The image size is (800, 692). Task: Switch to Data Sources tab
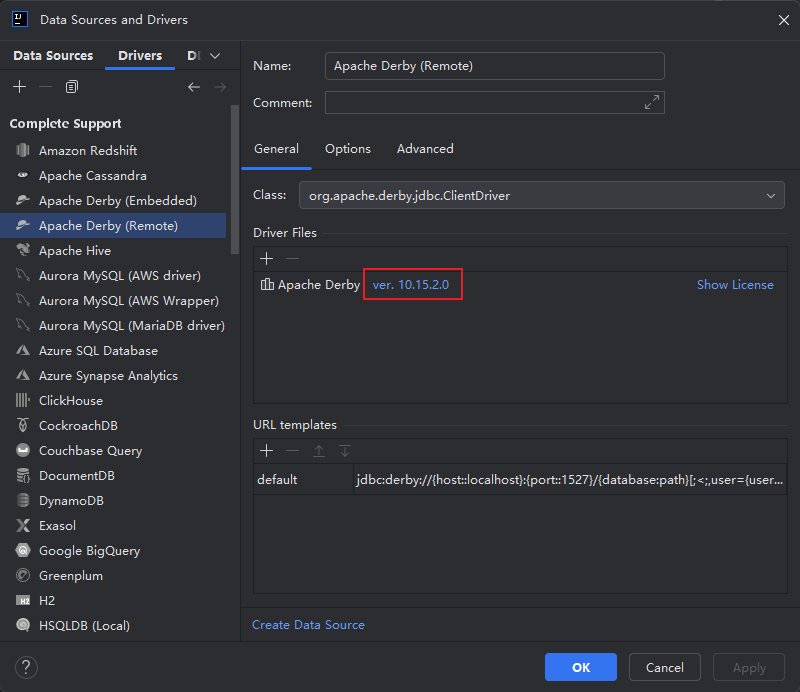tap(53, 56)
